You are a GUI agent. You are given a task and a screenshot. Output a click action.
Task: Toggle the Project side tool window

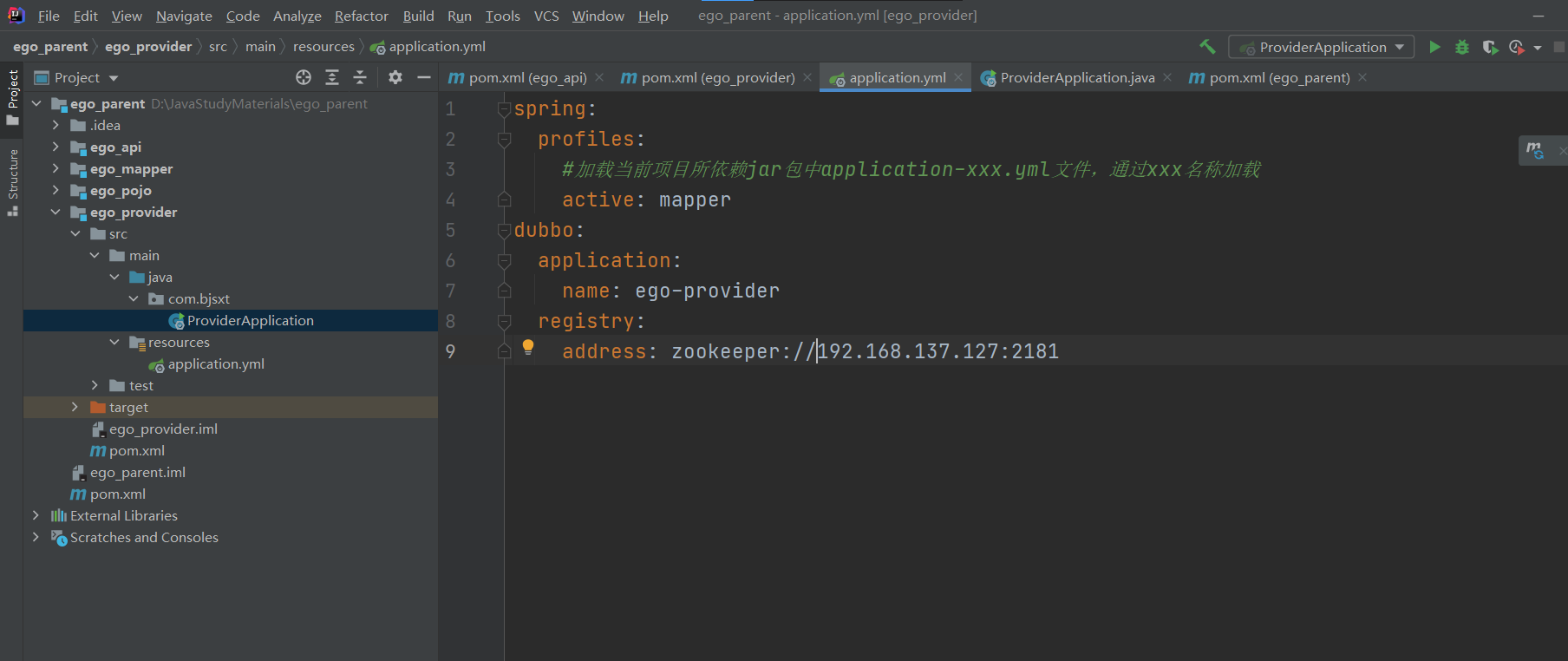point(12,96)
